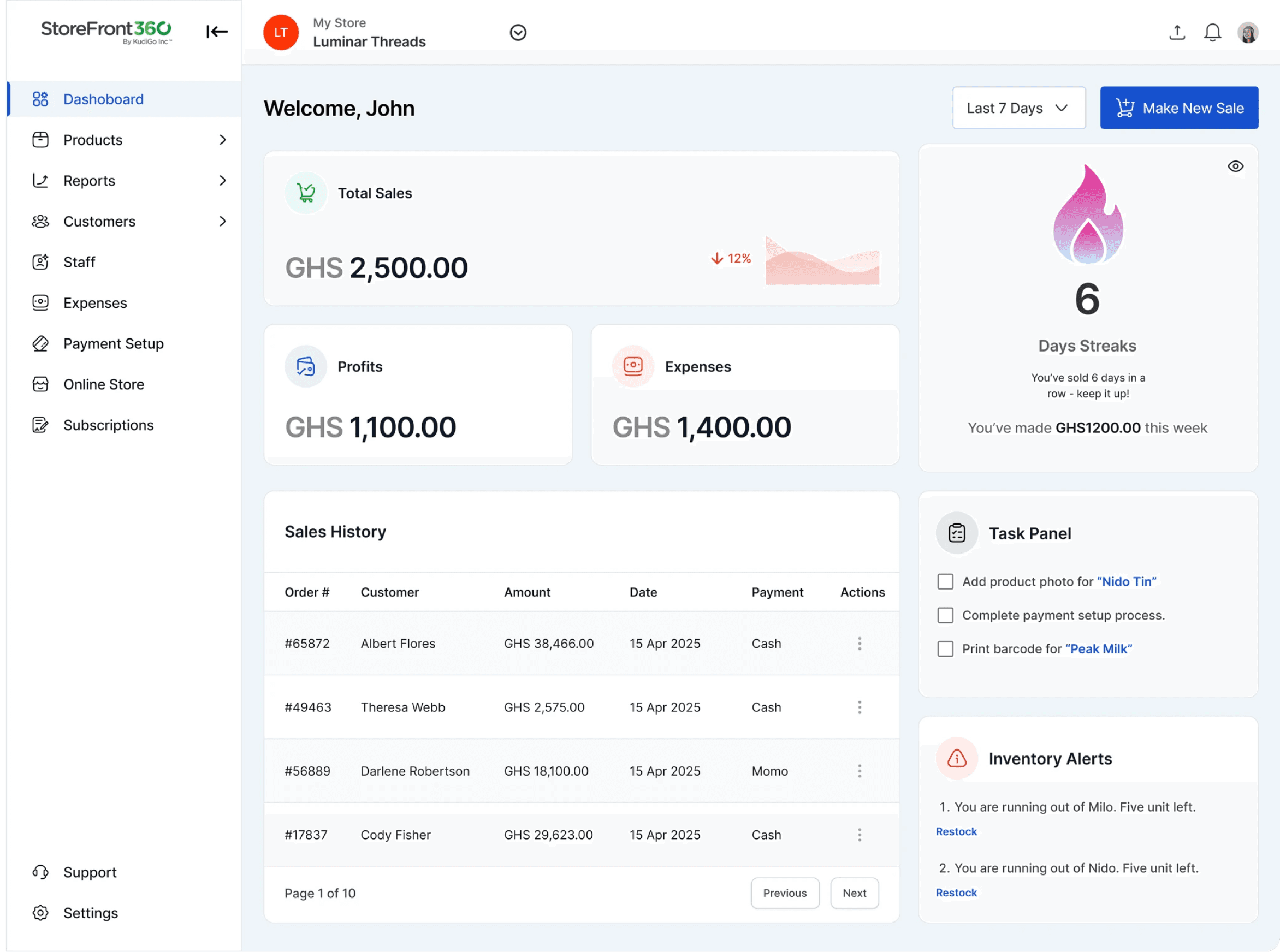The image size is (1280, 952).
Task: Open the notifications bell
Action: click(1213, 32)
